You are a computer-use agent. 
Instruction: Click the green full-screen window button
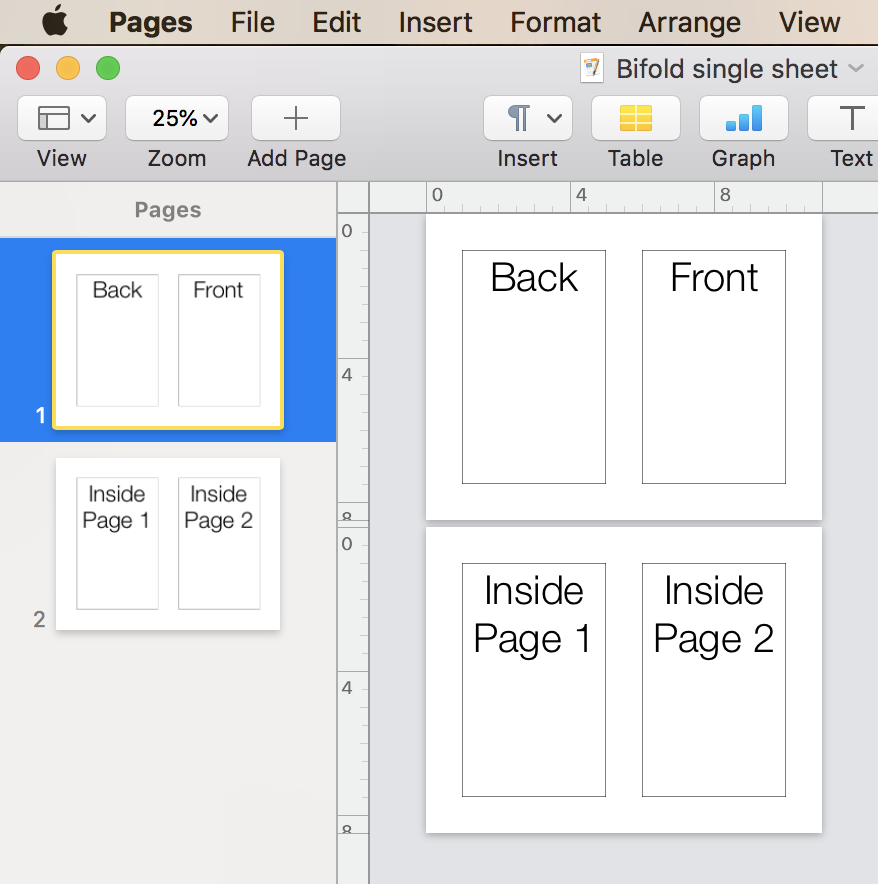click(x=108, y=68)
